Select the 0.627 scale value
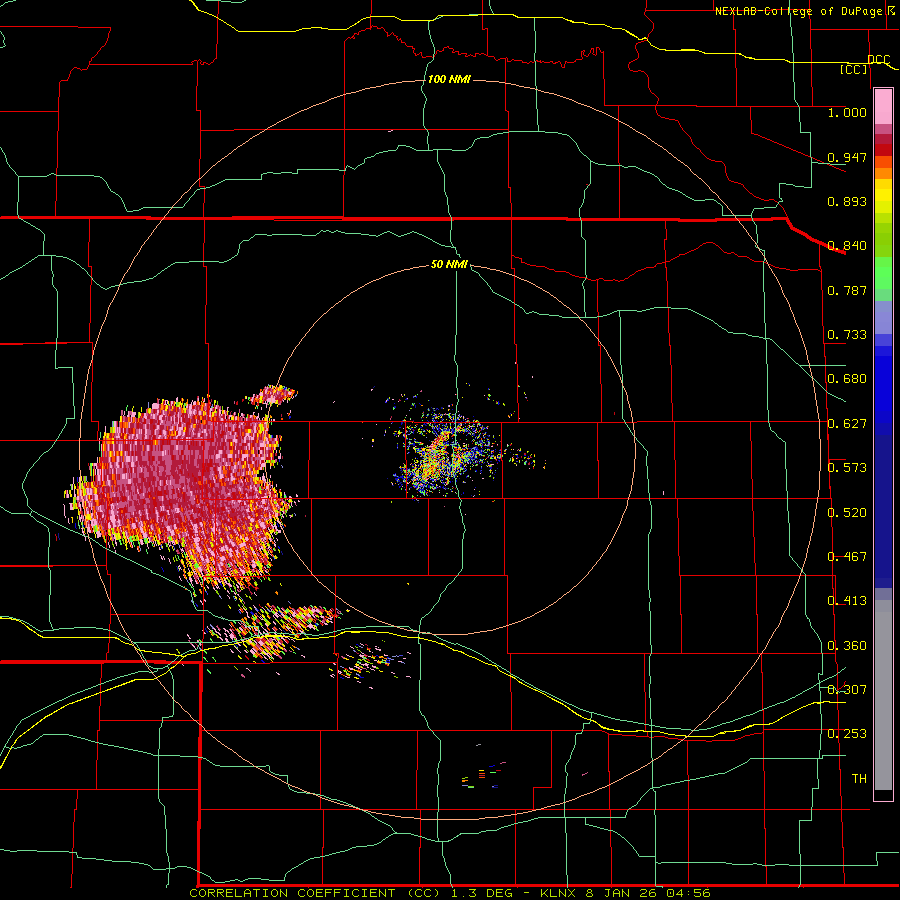Screen dimensions: 900x900 847,424
